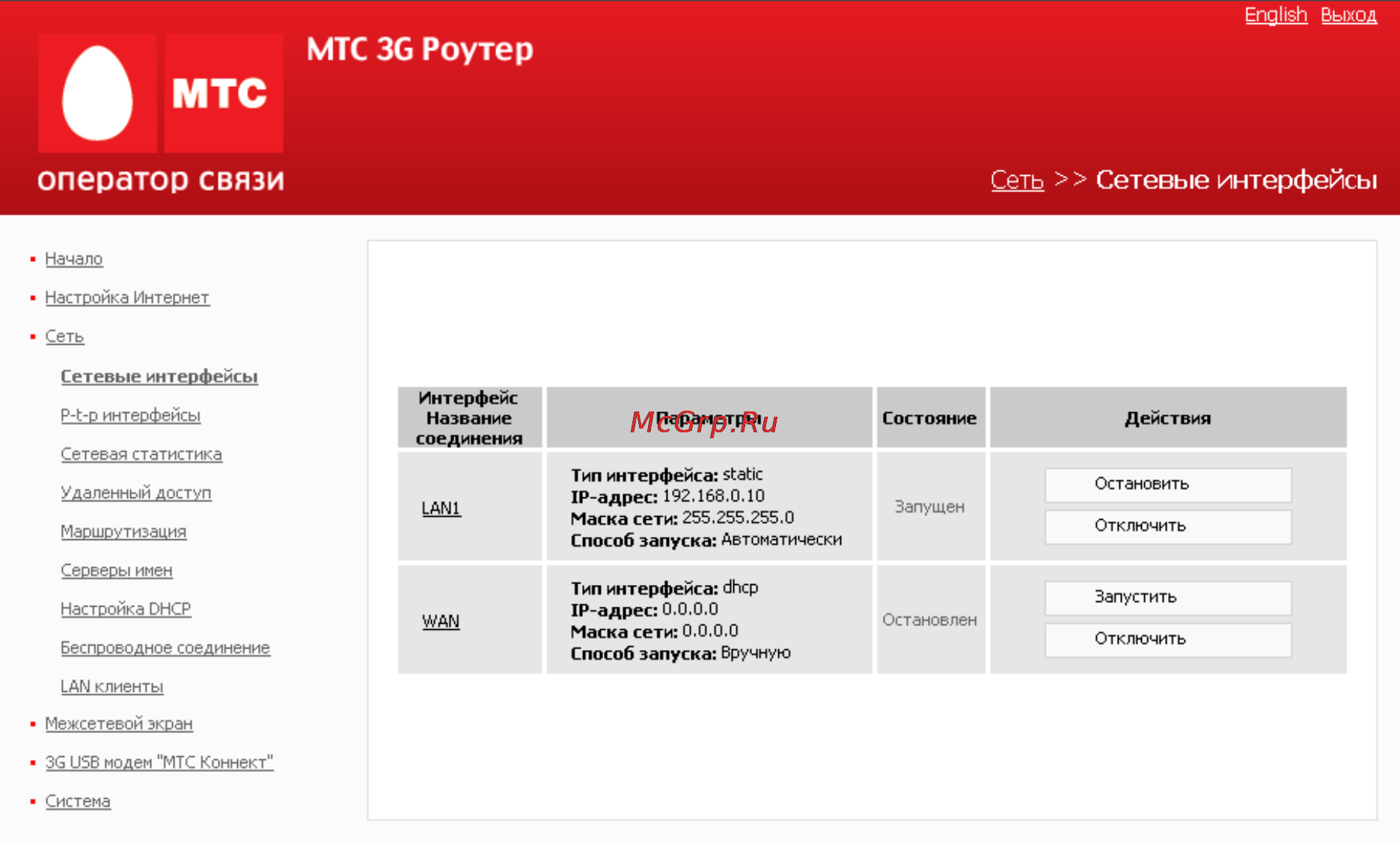The image size is (1400, 843).
Task: Open the Начало menu item
Action: (74, 259)
